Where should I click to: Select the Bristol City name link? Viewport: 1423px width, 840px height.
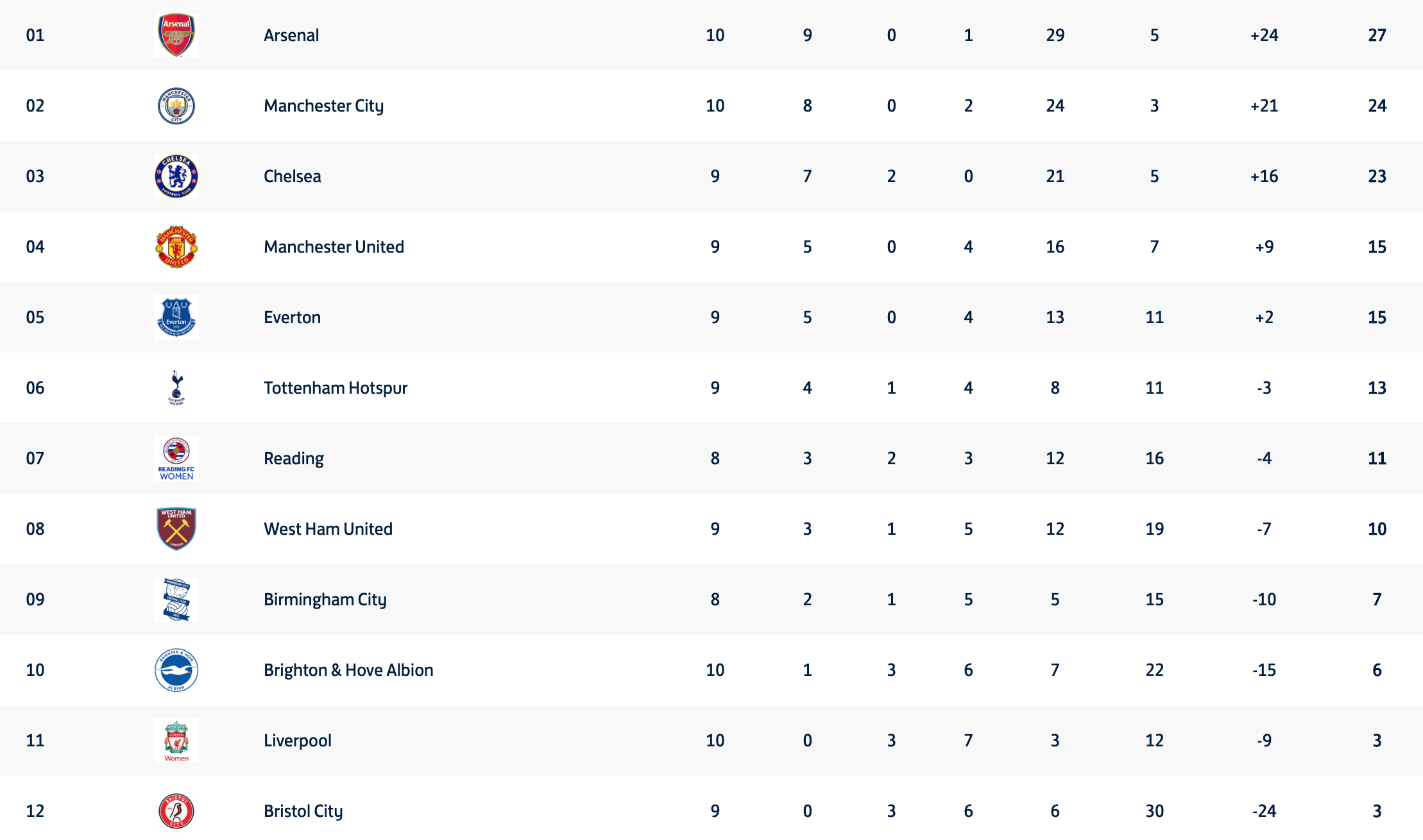click(303, 811)
